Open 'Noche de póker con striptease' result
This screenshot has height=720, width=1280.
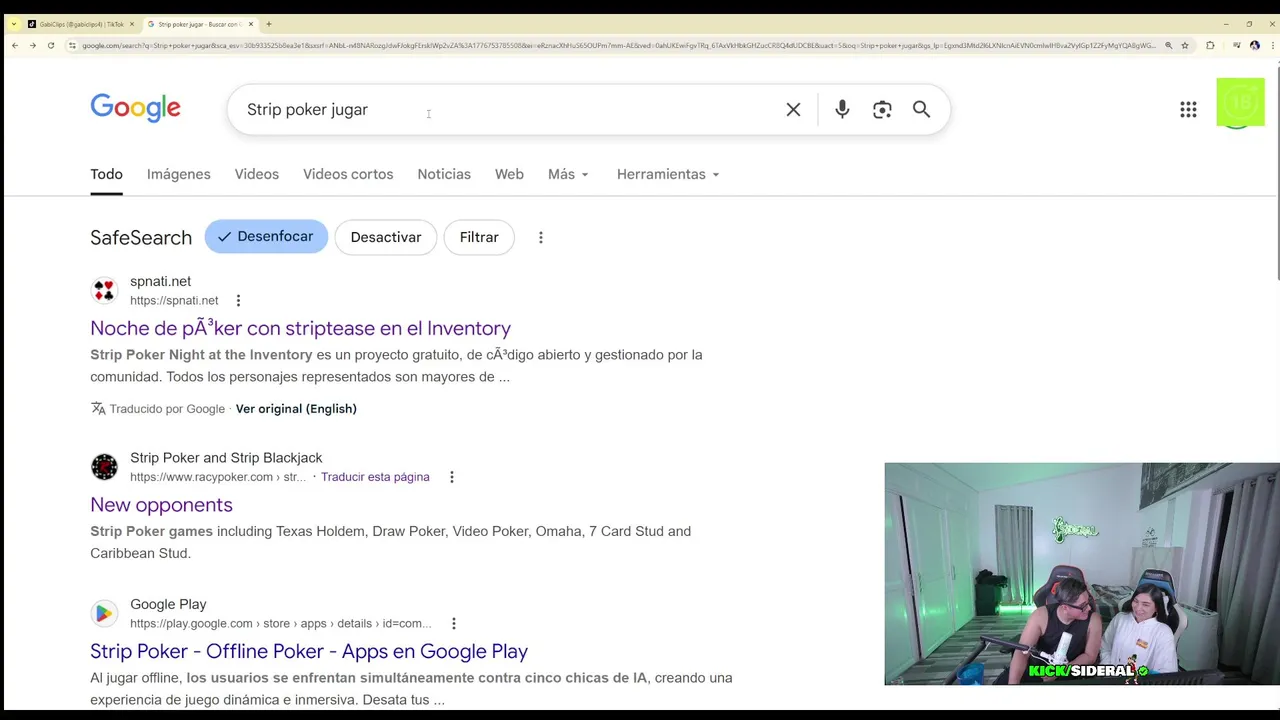[x=300, y=328]
